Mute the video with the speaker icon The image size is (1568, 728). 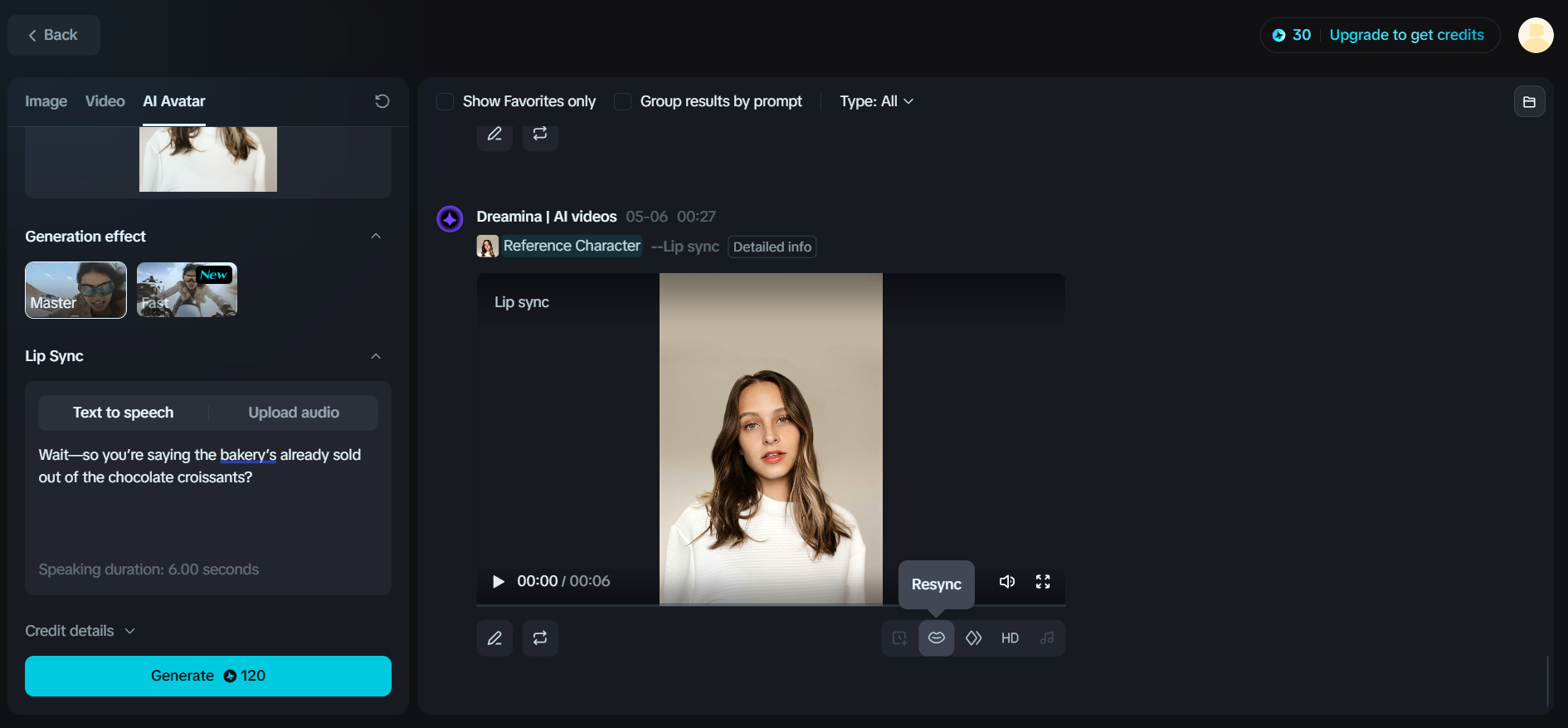[x=1007, y=582]
